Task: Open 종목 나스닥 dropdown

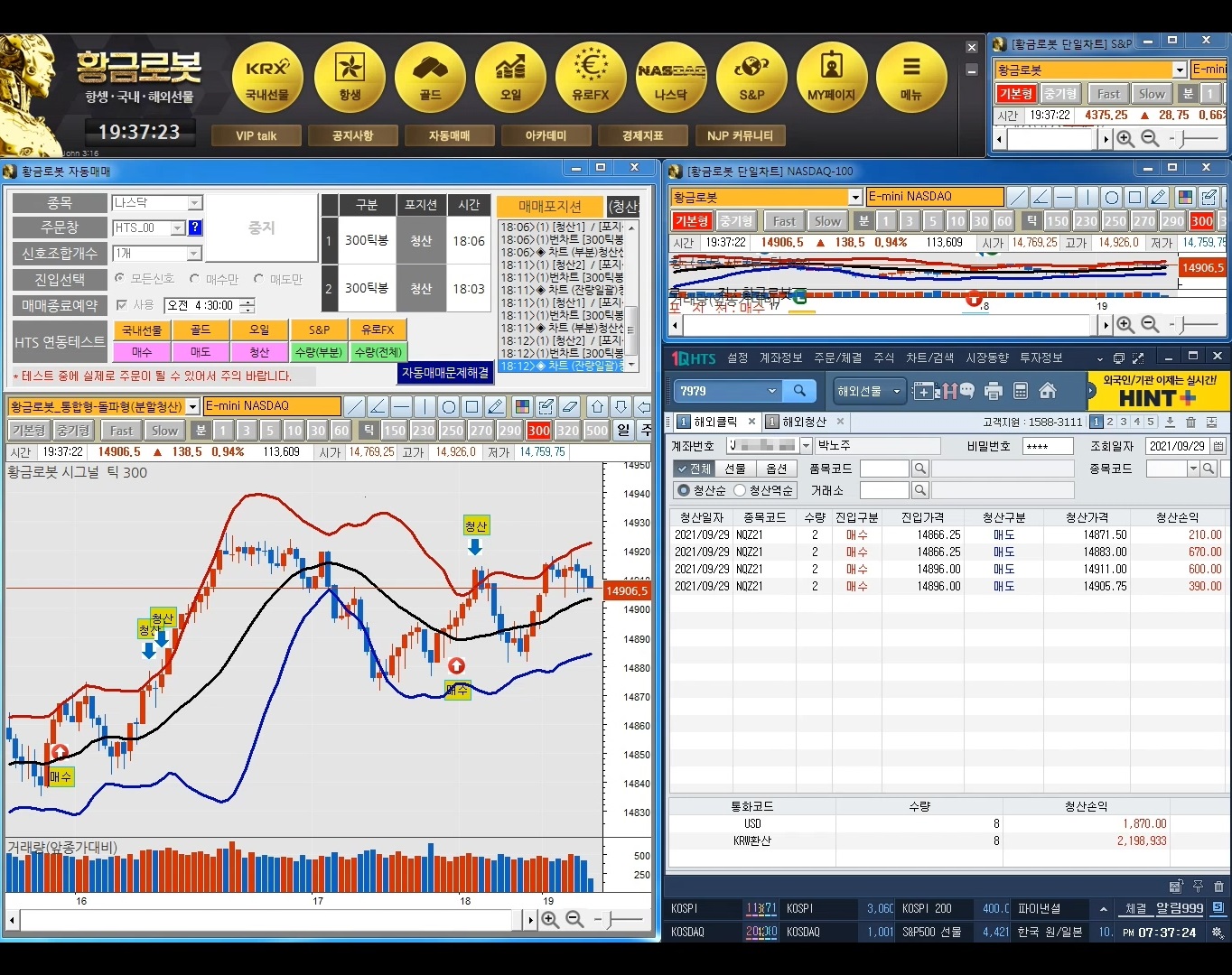Action: [x=194, y=203]
